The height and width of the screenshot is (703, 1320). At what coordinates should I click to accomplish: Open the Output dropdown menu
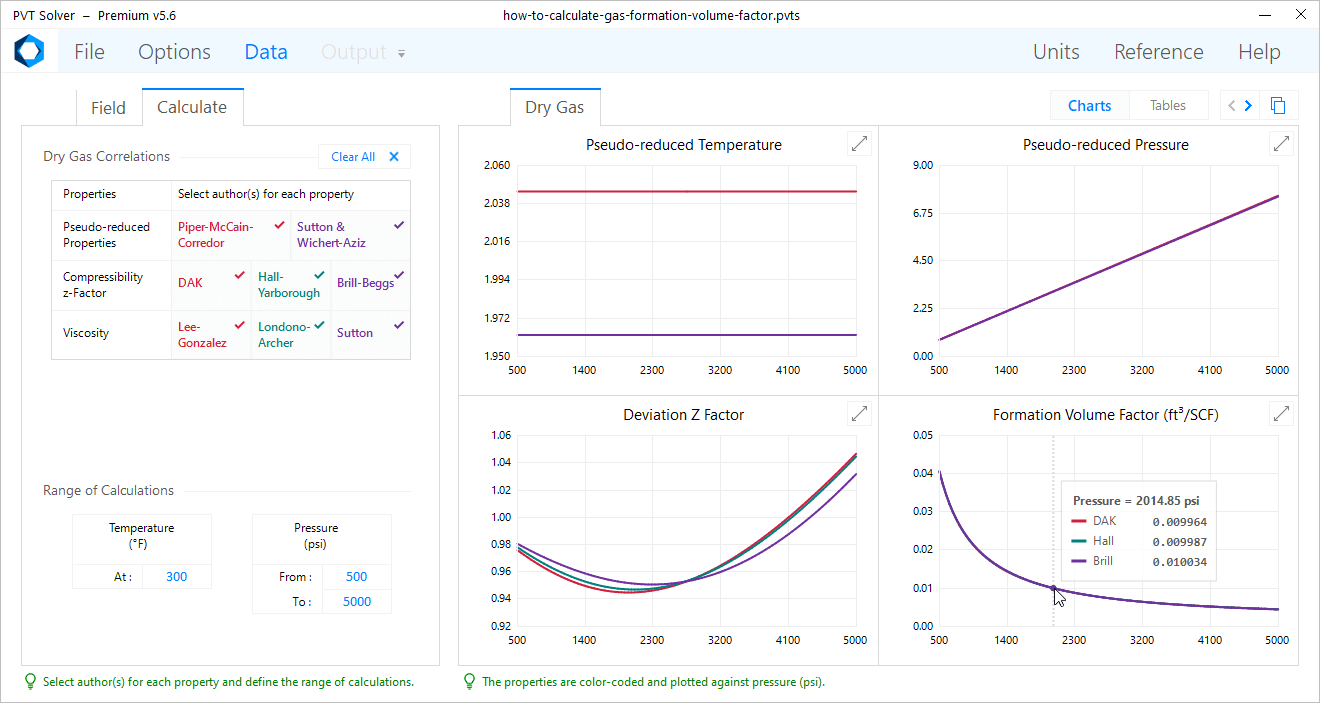point(363,53)
